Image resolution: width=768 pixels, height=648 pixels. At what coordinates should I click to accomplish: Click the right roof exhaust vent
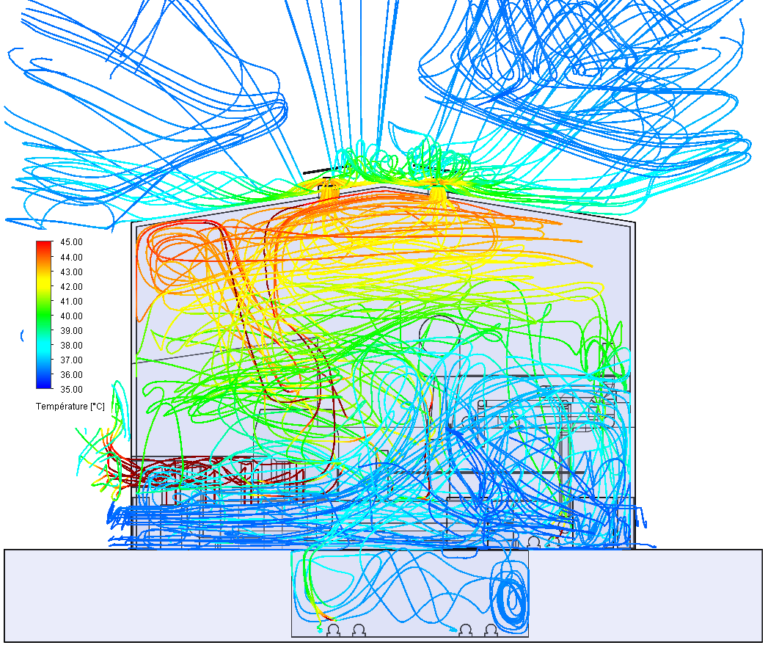(x=436, y=191)
